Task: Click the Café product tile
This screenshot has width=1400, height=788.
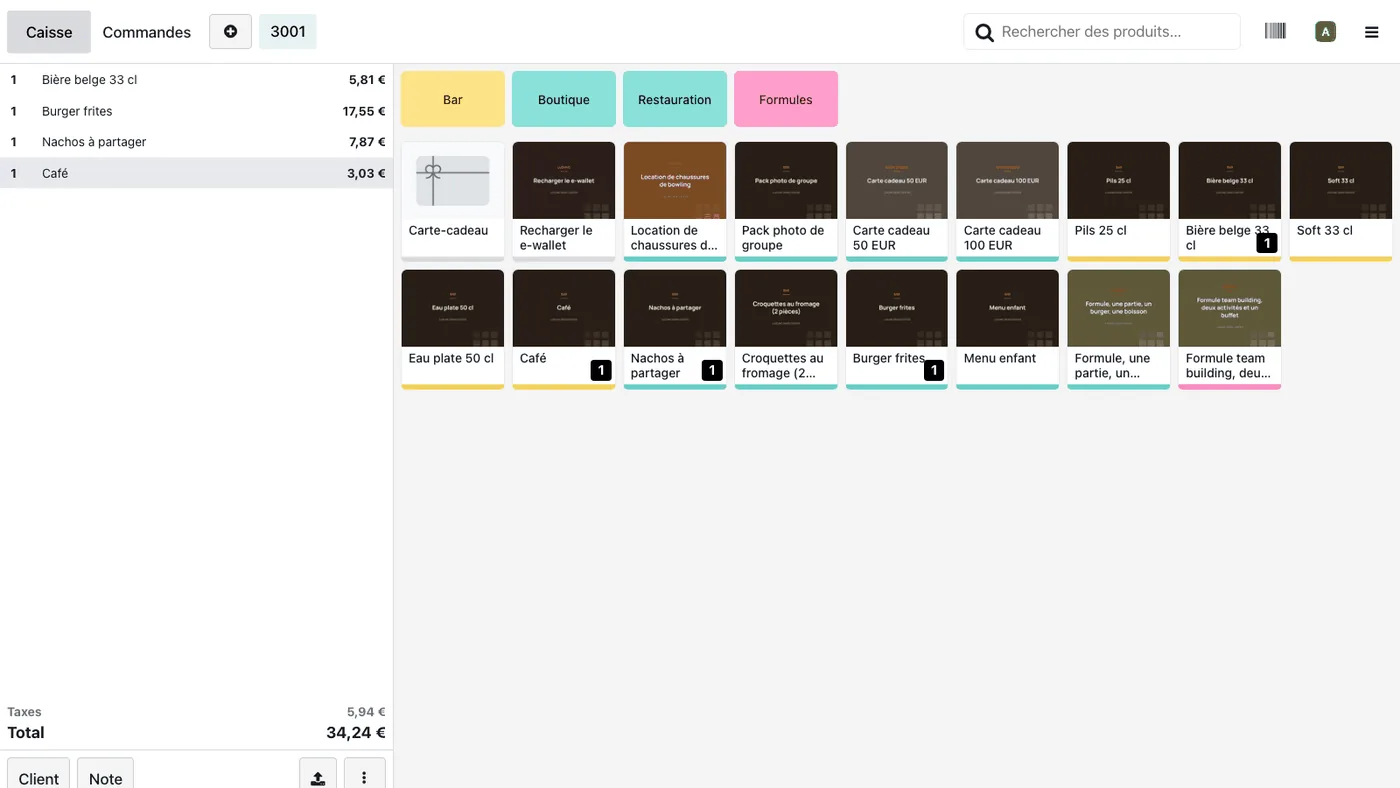Action: (564, 329)
